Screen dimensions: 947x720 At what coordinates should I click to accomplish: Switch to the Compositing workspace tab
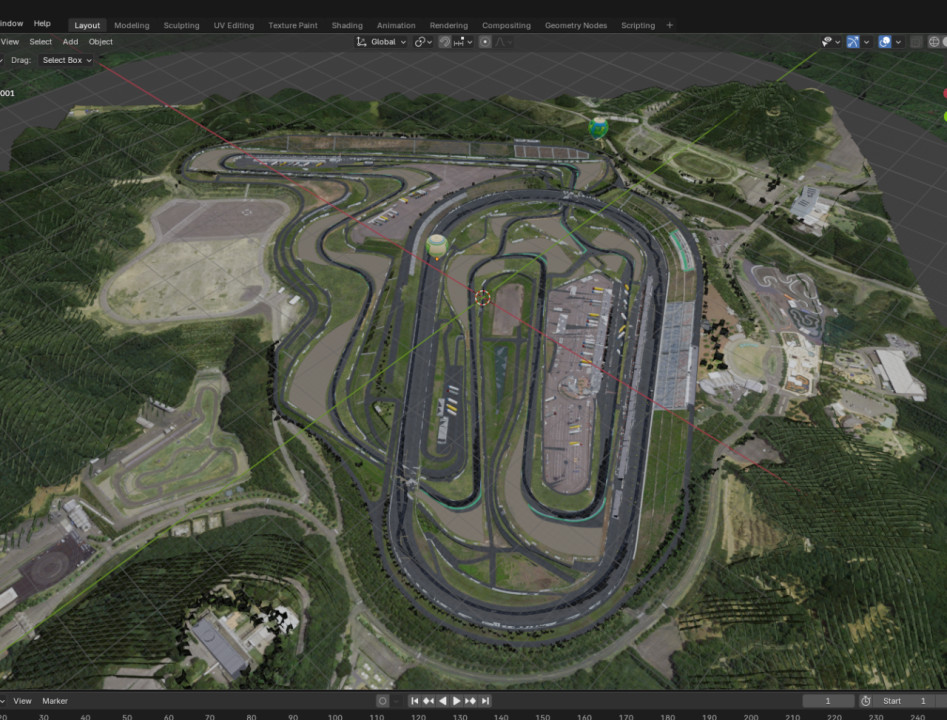tap(506, 25)
